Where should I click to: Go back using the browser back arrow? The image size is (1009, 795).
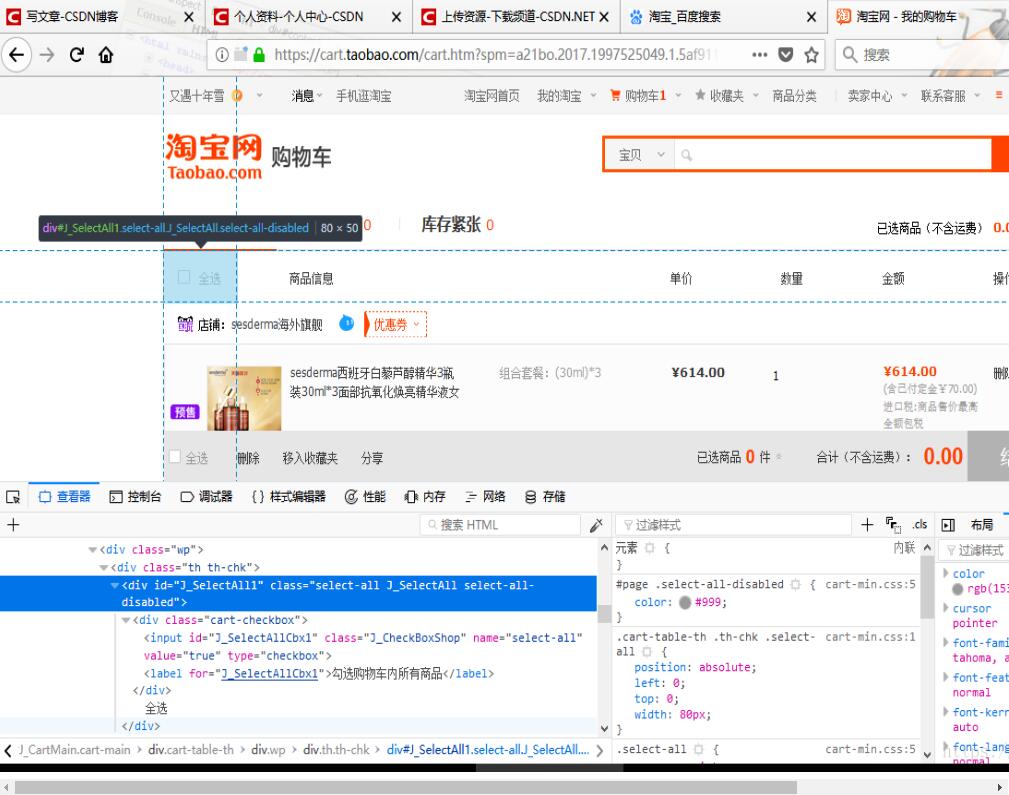click(17, 55)
